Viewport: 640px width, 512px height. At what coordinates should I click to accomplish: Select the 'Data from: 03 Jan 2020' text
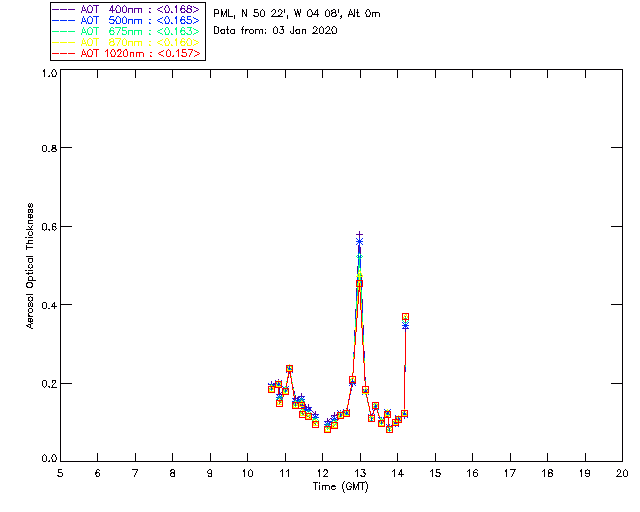[x=275, y=31]
